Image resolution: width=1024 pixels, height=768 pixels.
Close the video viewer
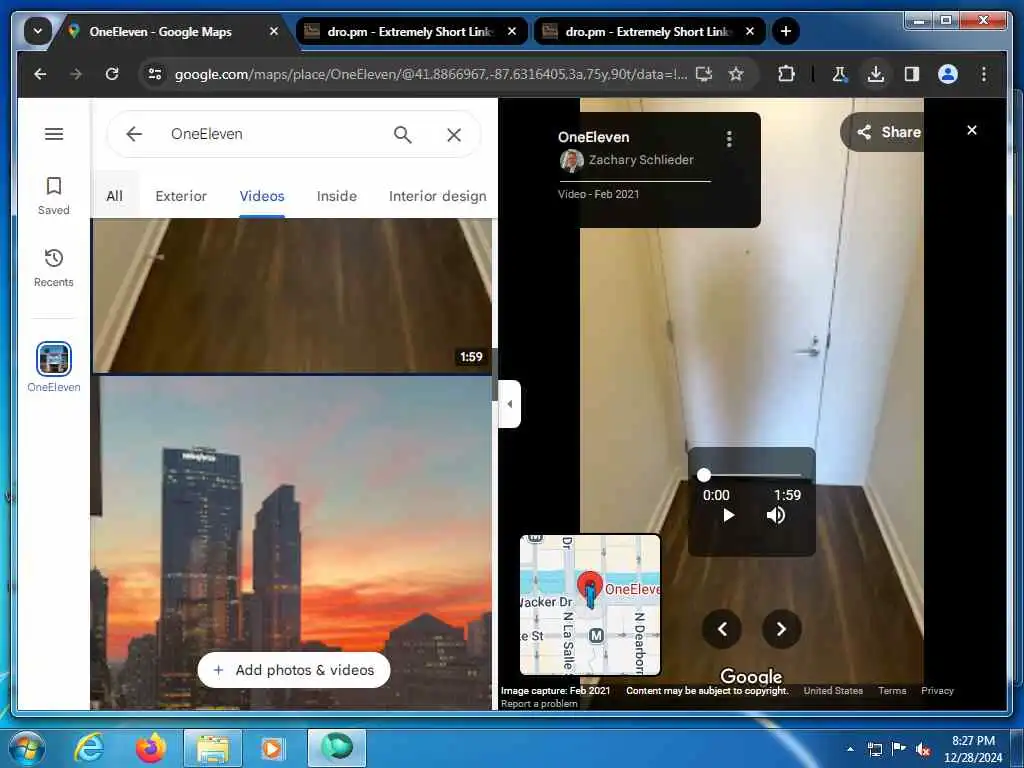[x=972, y=130]
